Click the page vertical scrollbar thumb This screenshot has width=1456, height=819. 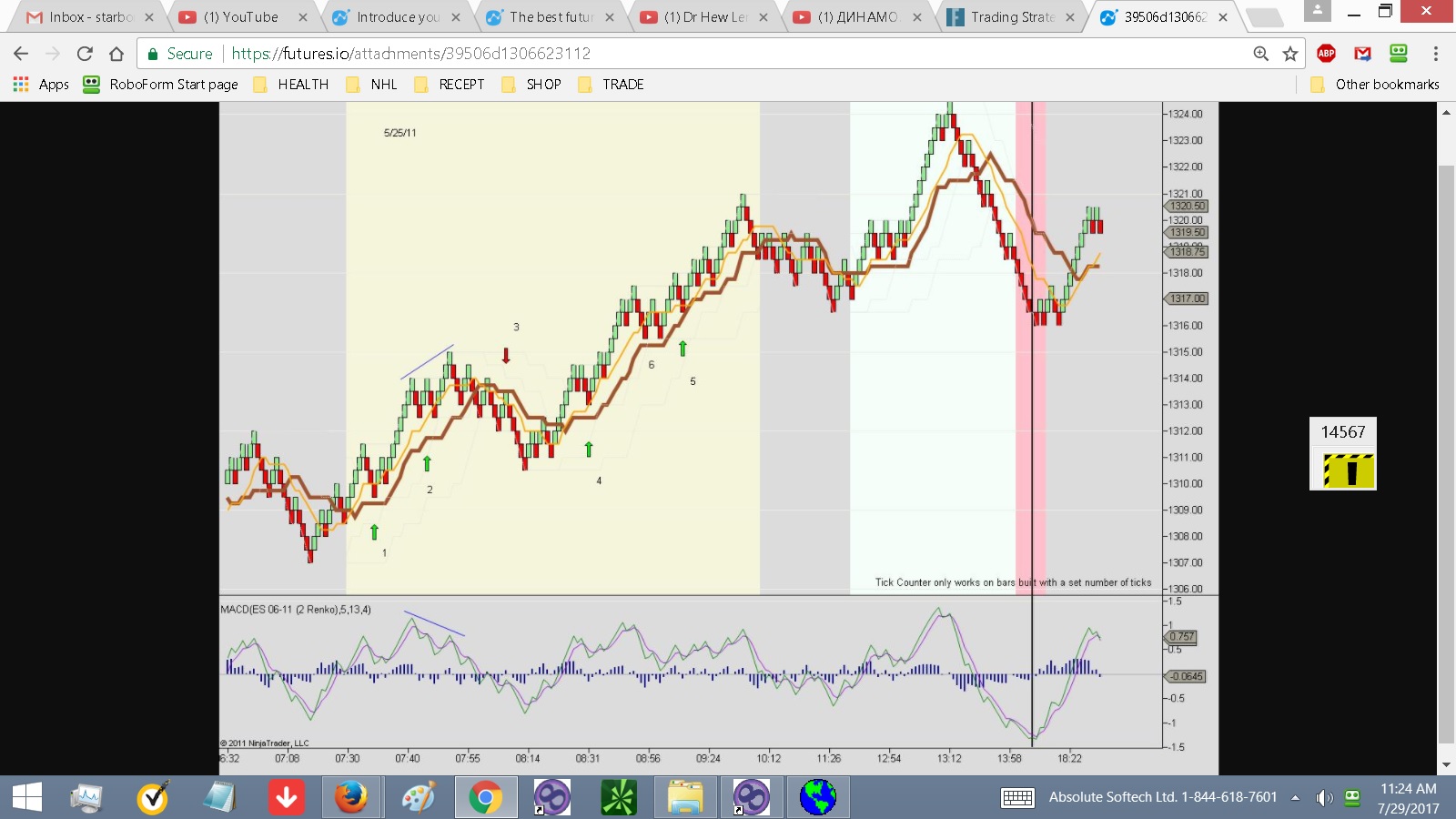pos(1446,455)
